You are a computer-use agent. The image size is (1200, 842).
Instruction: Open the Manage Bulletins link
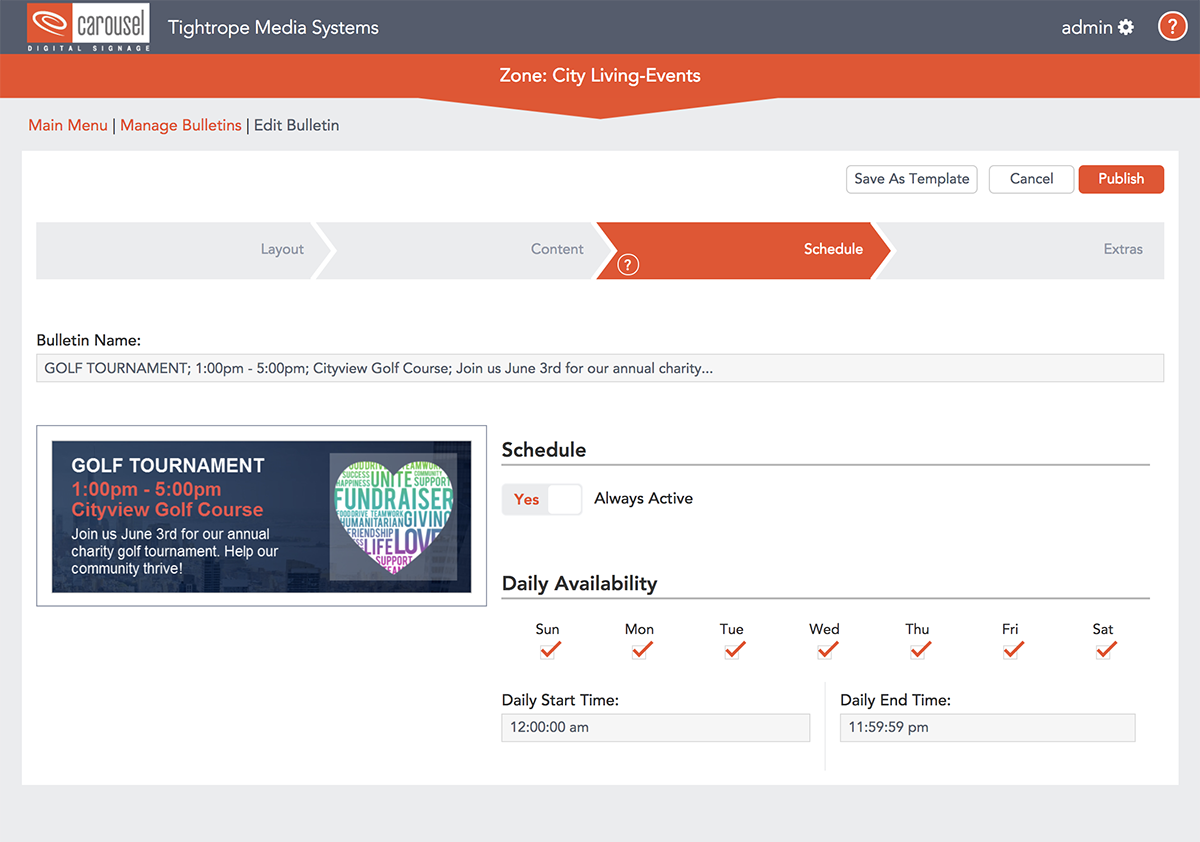[181, 125]
